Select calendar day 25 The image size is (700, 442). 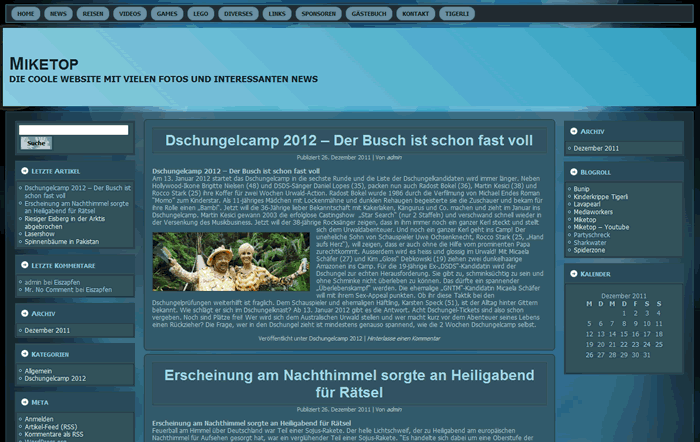659,344
